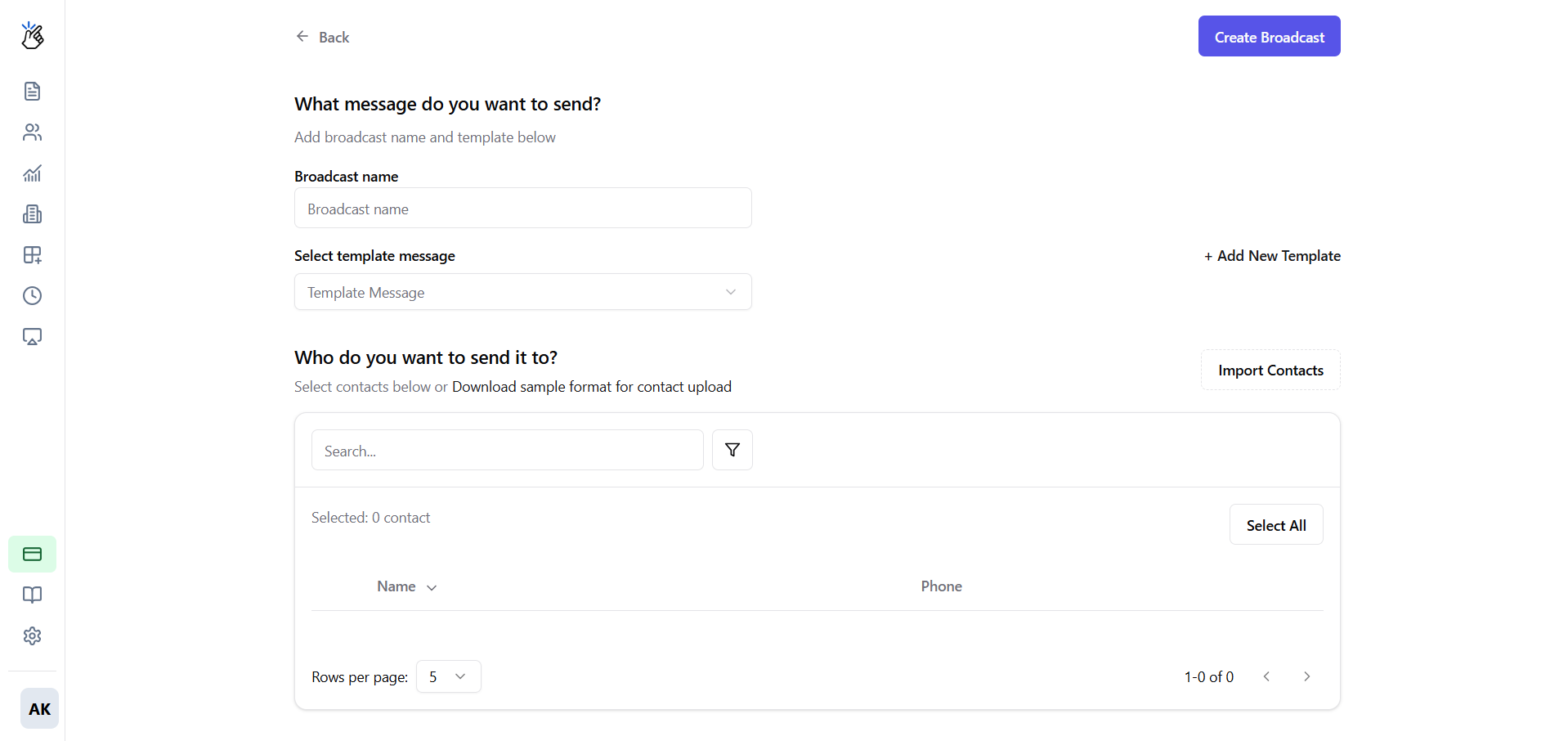Image resolution: width=1568 pixels, height=741 pixels.
Task: Open the Template Message dropdown
Action: point(522,292)
